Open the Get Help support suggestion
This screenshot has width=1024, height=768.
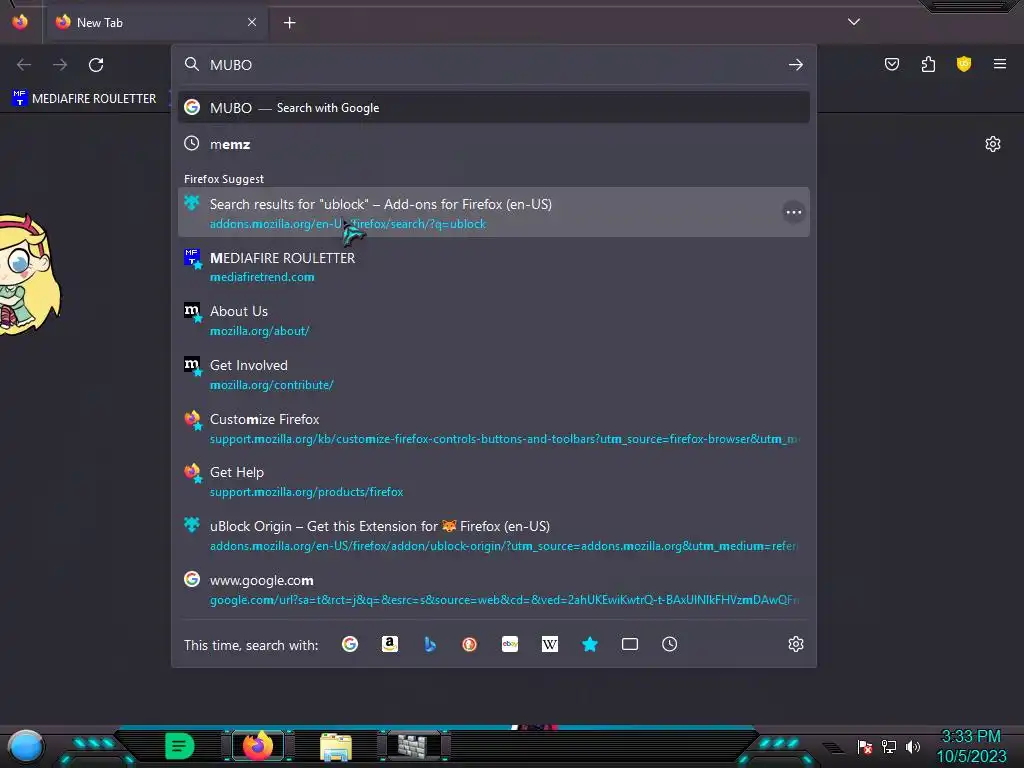tap(494, 481)
